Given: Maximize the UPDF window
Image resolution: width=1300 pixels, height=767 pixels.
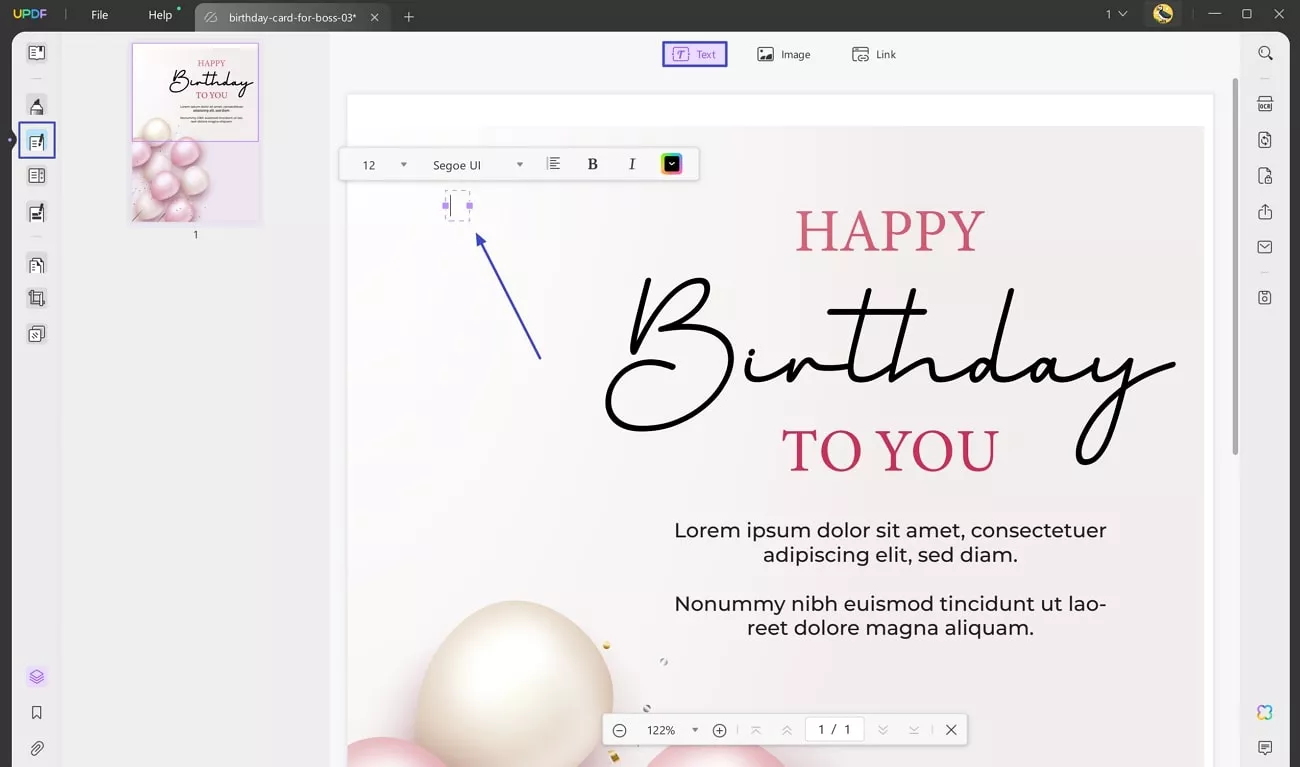Looking at the screenshot, I should click(1246, 14).
